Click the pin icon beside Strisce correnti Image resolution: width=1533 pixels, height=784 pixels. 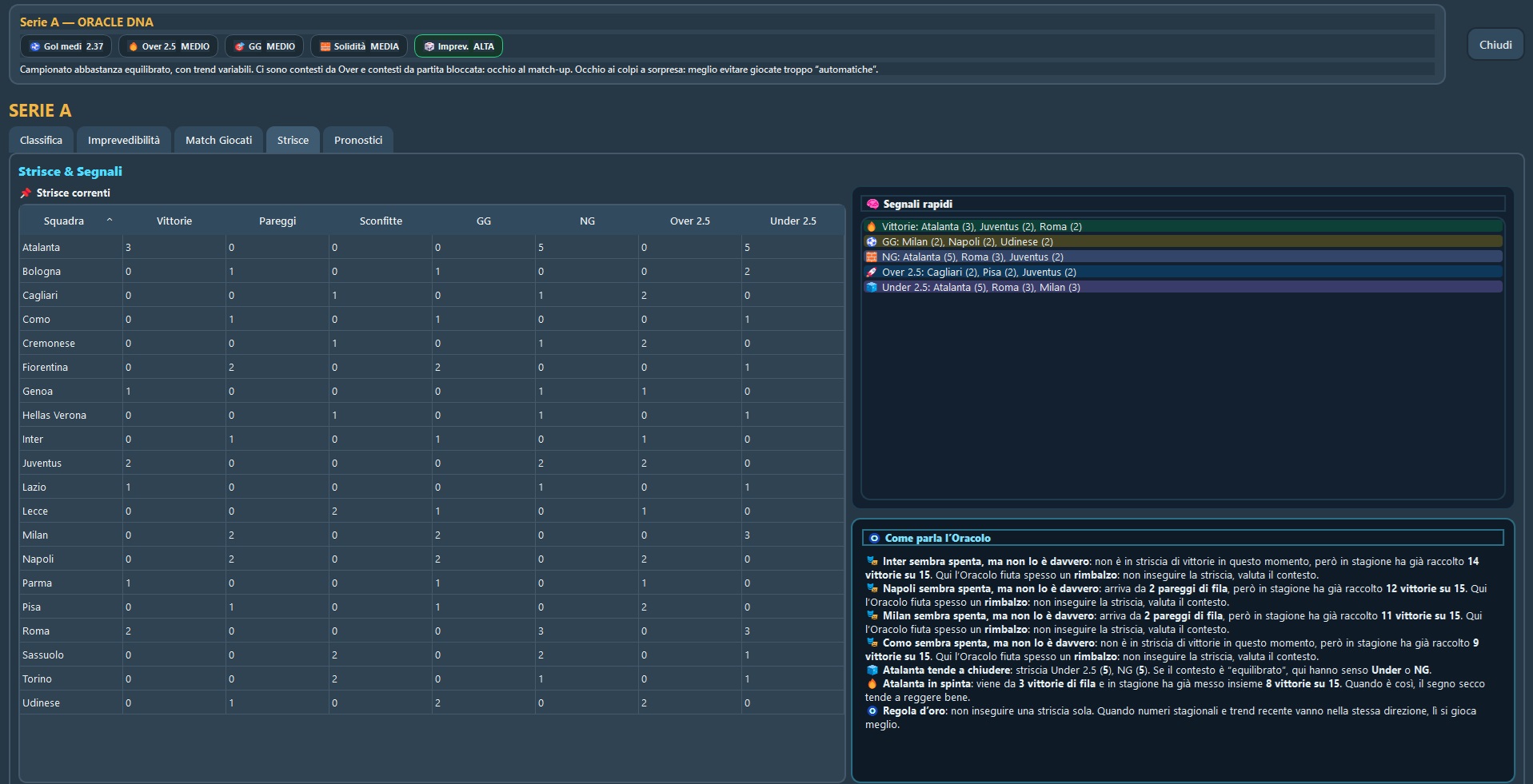25,193
